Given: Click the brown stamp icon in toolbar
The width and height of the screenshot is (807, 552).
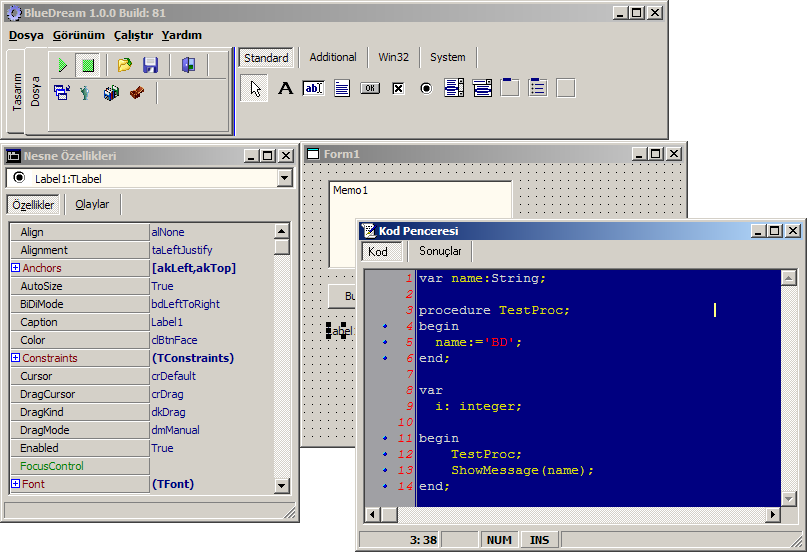Looking at the screenshot, I should coord(137,93).
